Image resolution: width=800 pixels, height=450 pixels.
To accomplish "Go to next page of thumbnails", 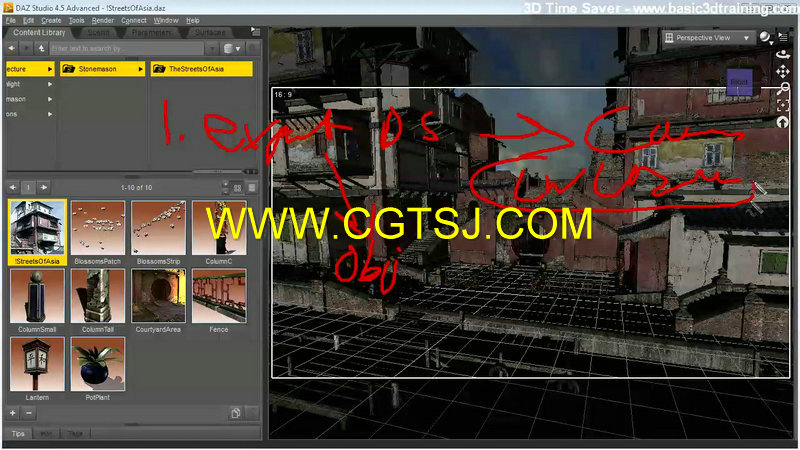I will [x=44, y=188].
